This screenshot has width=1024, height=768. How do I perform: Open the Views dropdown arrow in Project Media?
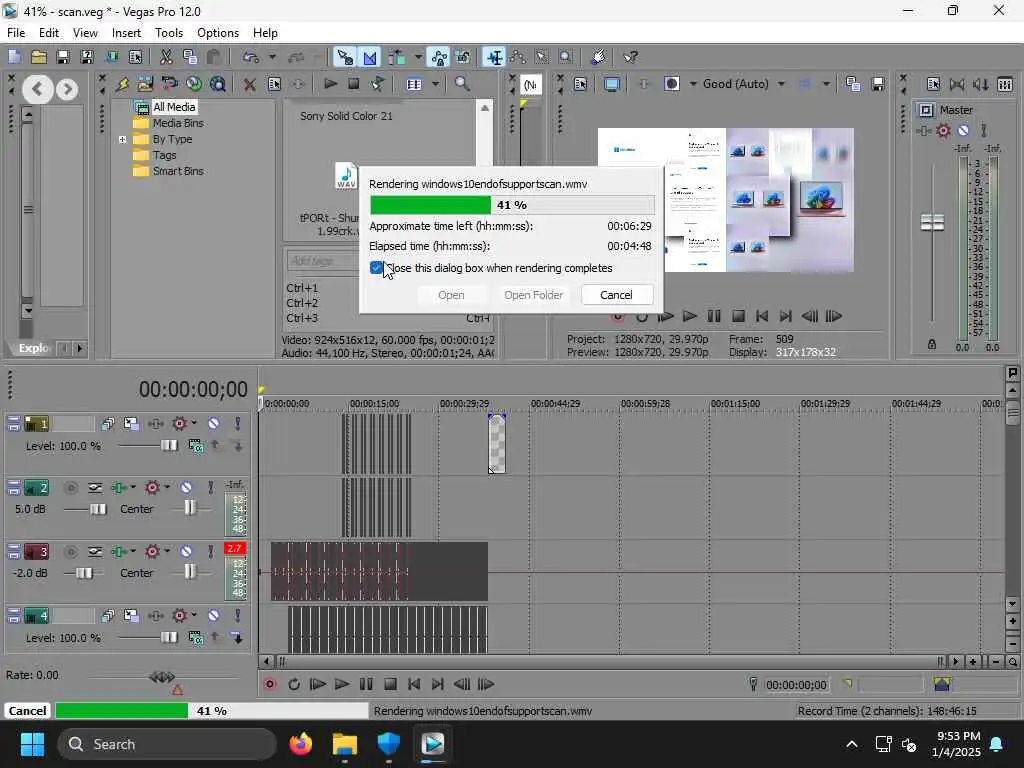click(435, 84)
